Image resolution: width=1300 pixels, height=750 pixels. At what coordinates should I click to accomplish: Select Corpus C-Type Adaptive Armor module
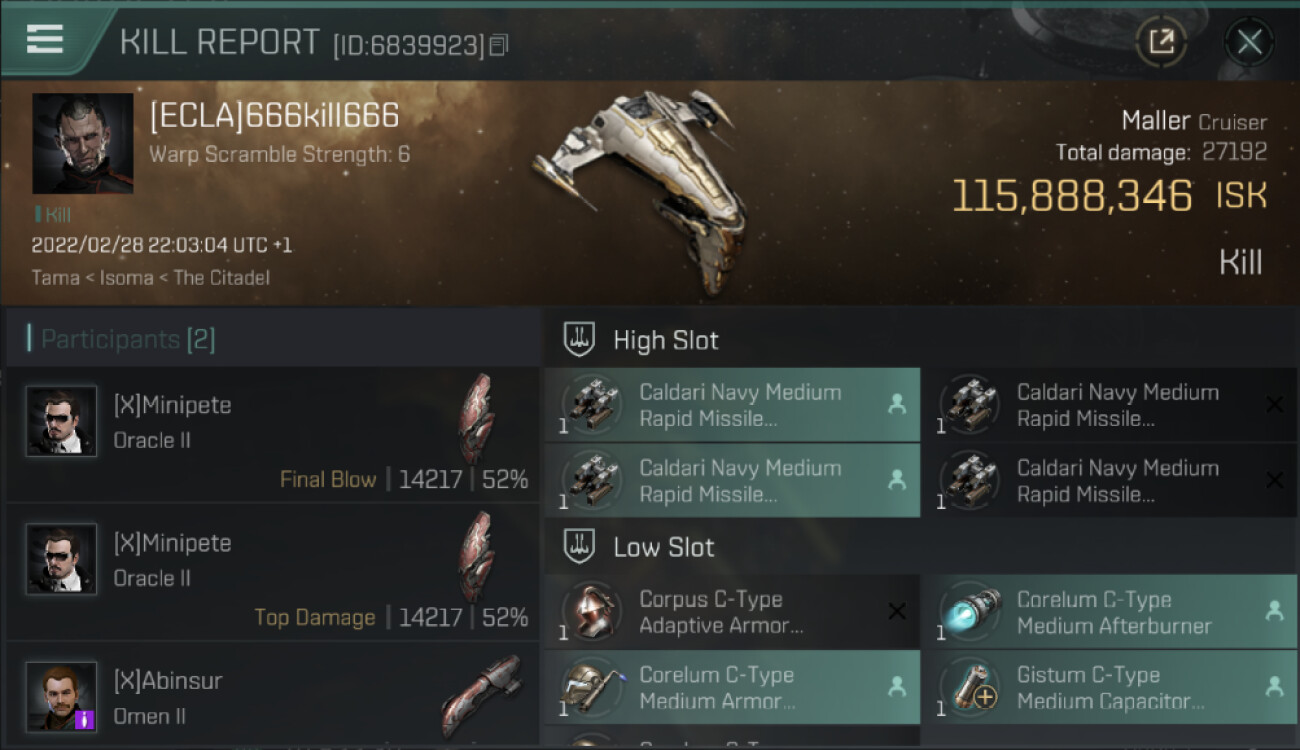tap(732, 612)
